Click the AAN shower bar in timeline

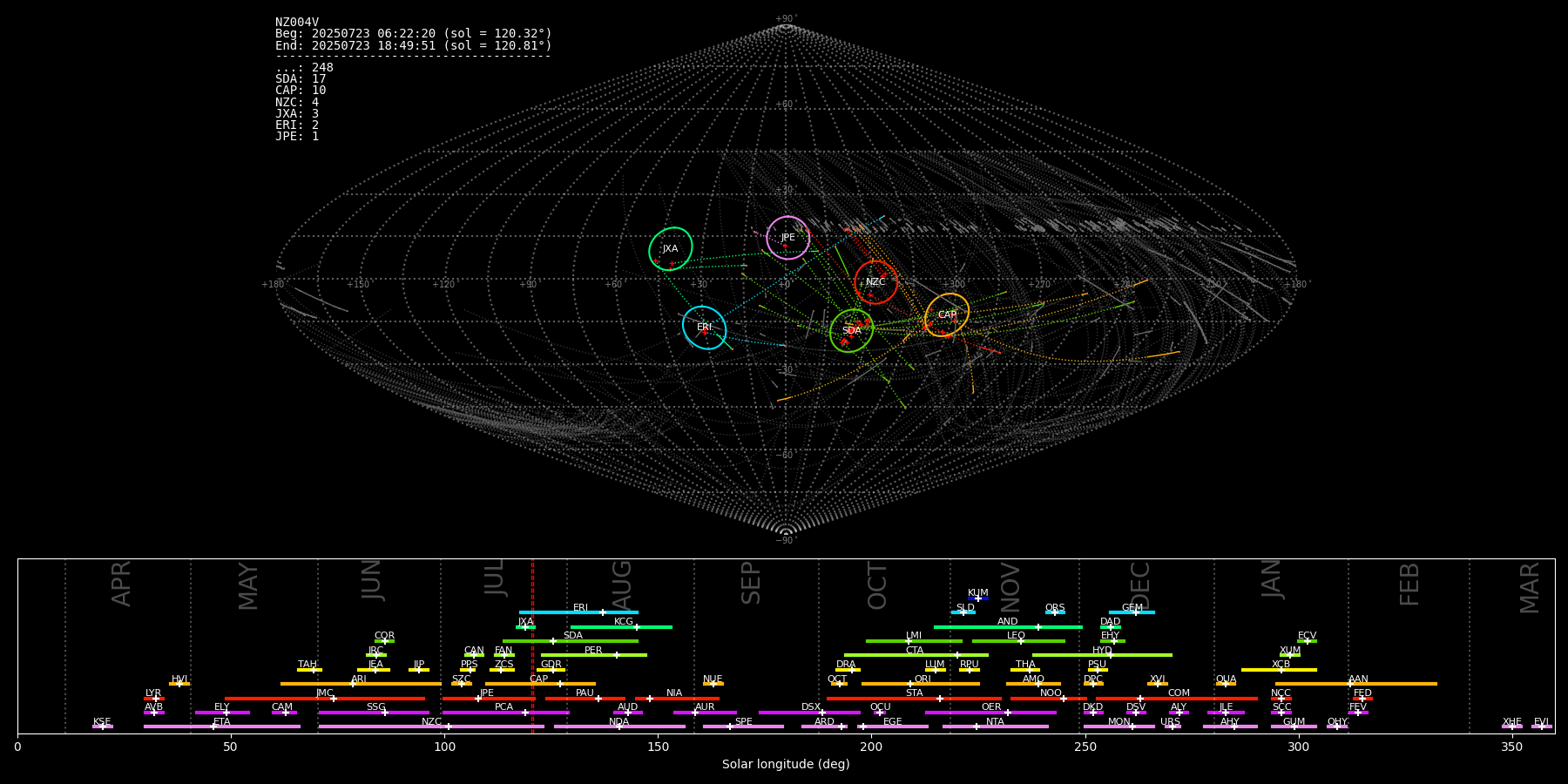pos(1356,684)
